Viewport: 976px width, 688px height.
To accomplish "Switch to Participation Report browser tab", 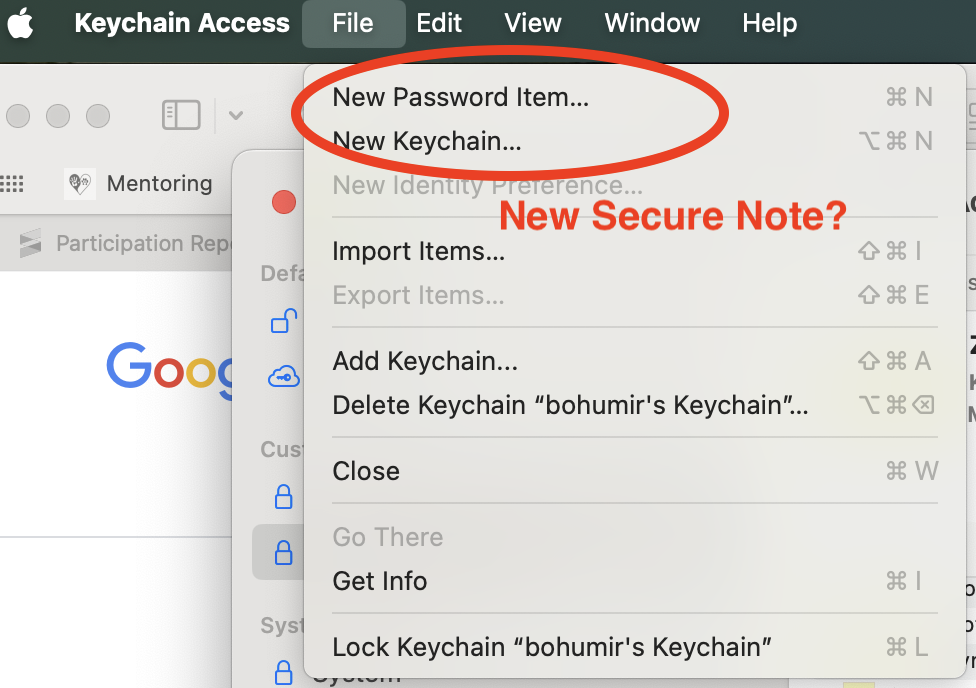I will coord(130,243).
